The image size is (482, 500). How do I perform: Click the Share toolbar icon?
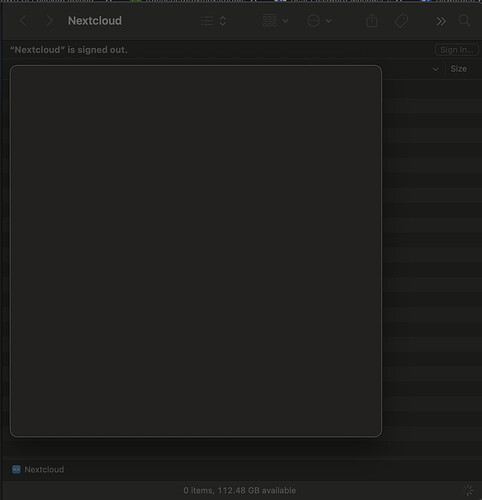point(372,21)
